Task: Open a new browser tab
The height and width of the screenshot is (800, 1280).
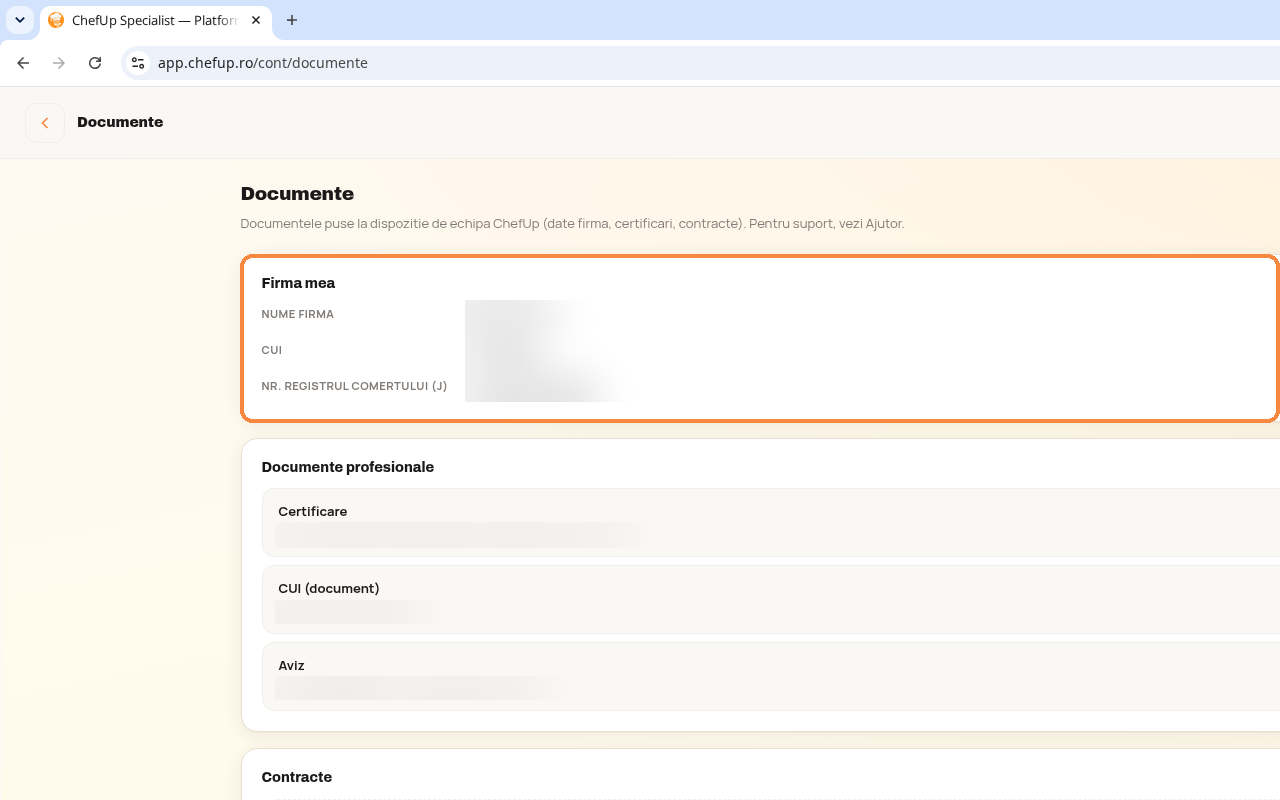Action: (x=292, y=20)
